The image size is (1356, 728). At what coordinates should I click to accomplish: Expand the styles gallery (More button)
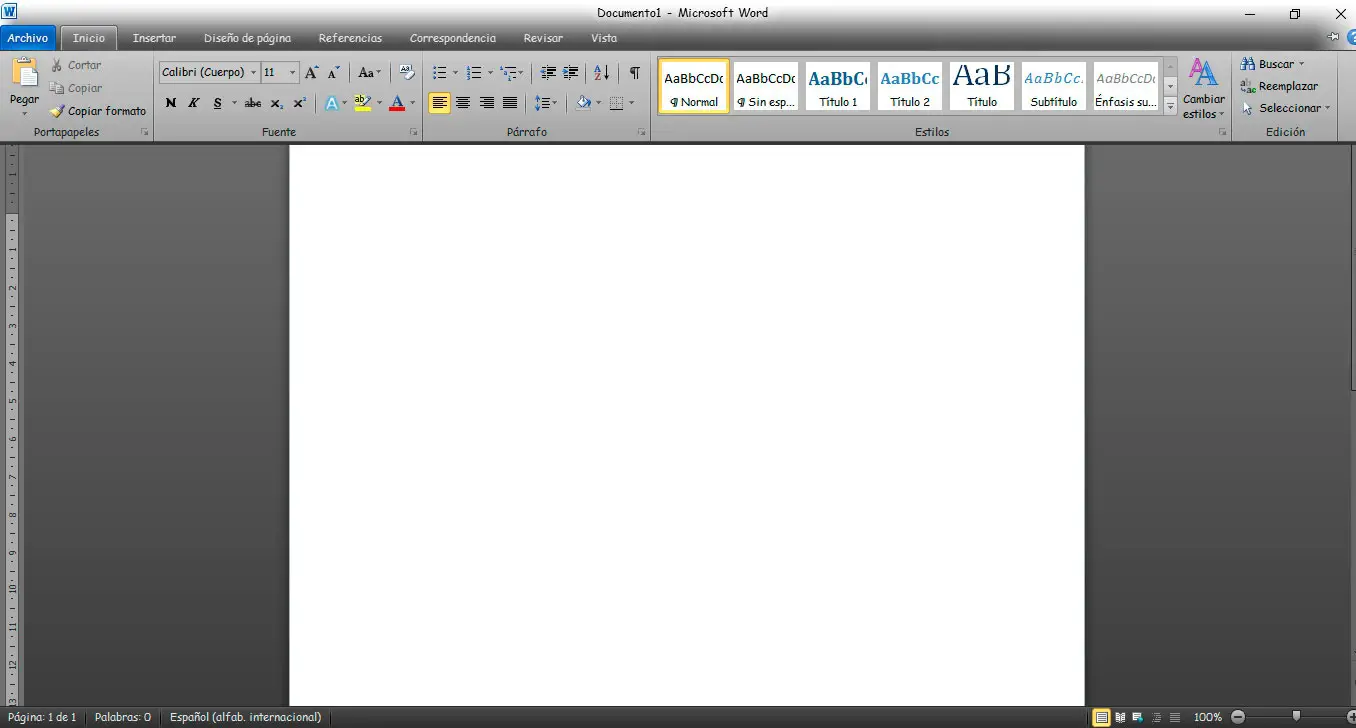pyautogui.click(x=1170, y=105)
